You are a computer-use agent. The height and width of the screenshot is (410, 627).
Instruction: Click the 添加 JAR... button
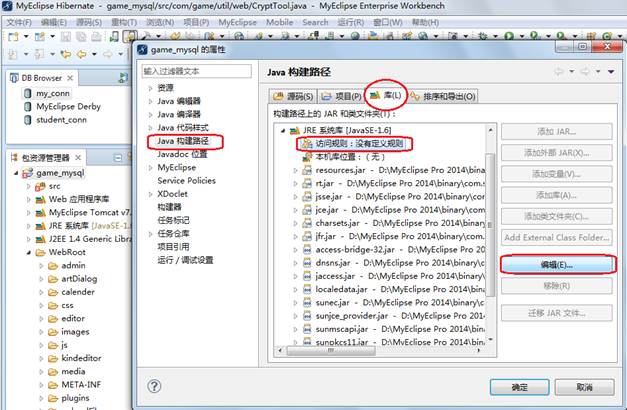tap(557, 132)
